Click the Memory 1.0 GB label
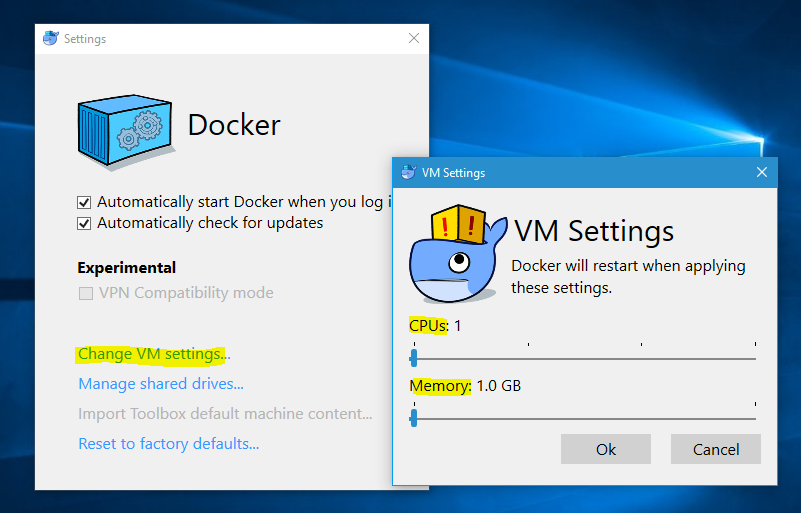The height and width of the screenshot is (513, 801). [x=465, y=386]
